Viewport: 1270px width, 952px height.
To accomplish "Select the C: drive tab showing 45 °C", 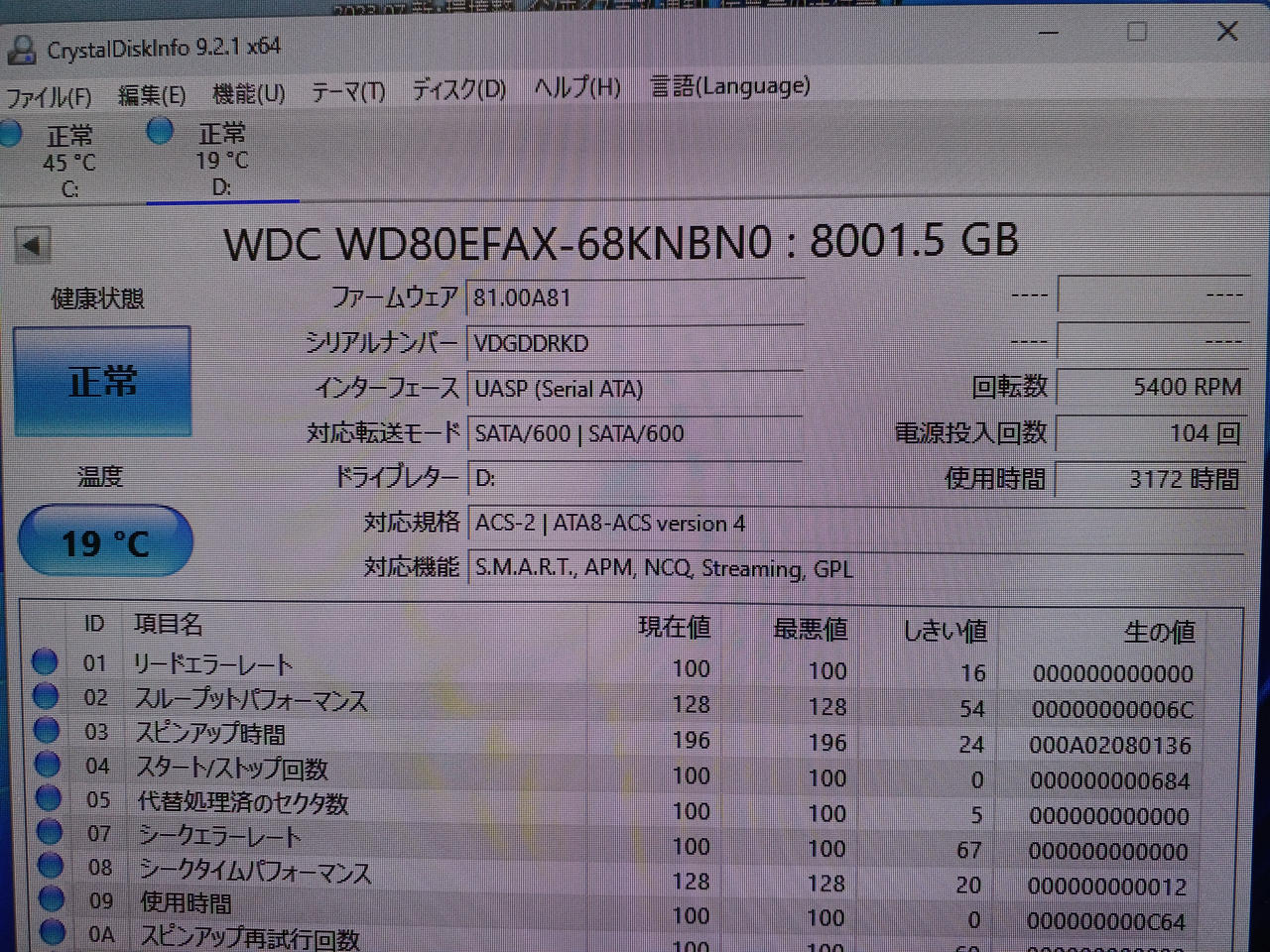I will 69,162.
